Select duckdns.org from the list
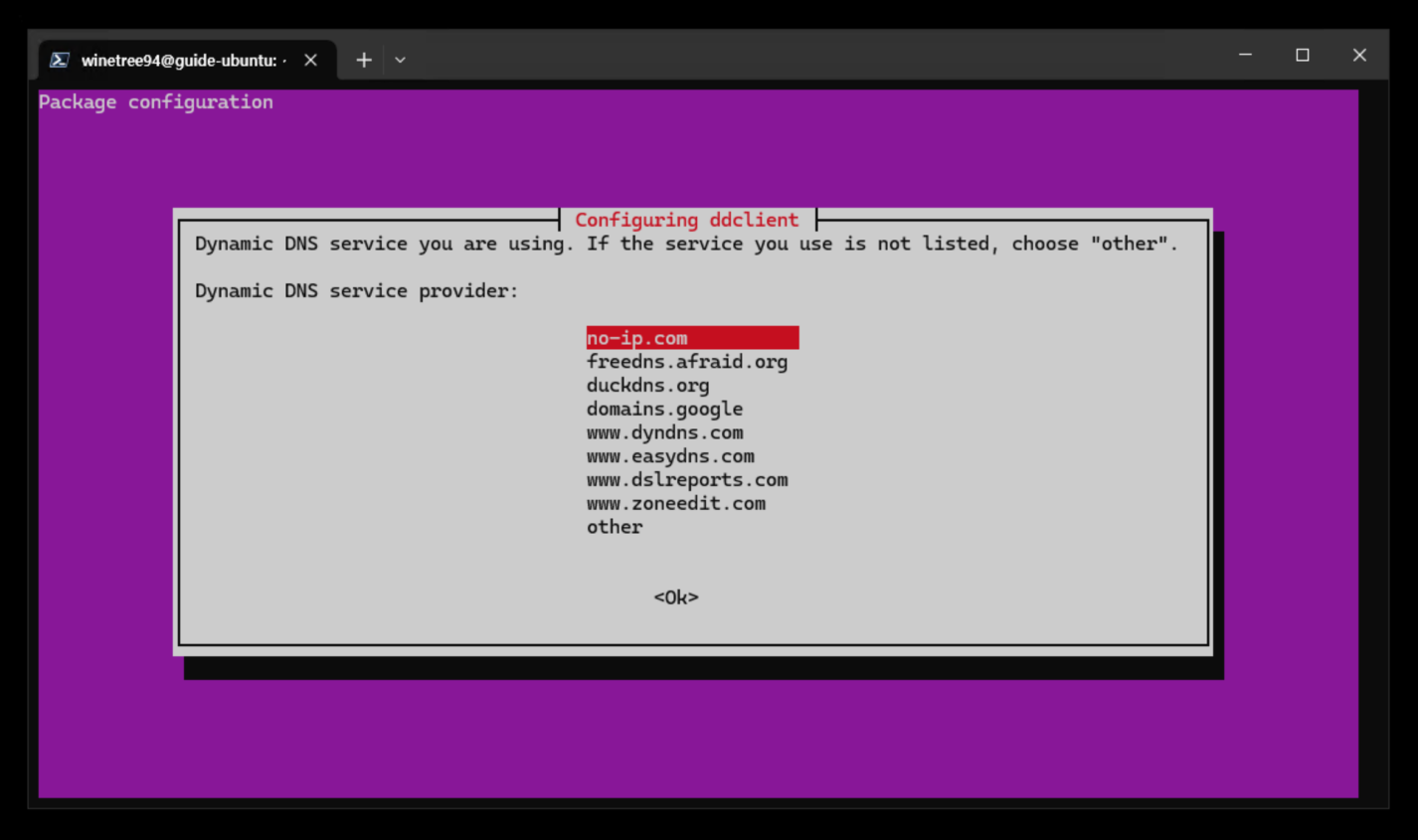Screen dimensions: 1418x840 click(x=647, y=386)
